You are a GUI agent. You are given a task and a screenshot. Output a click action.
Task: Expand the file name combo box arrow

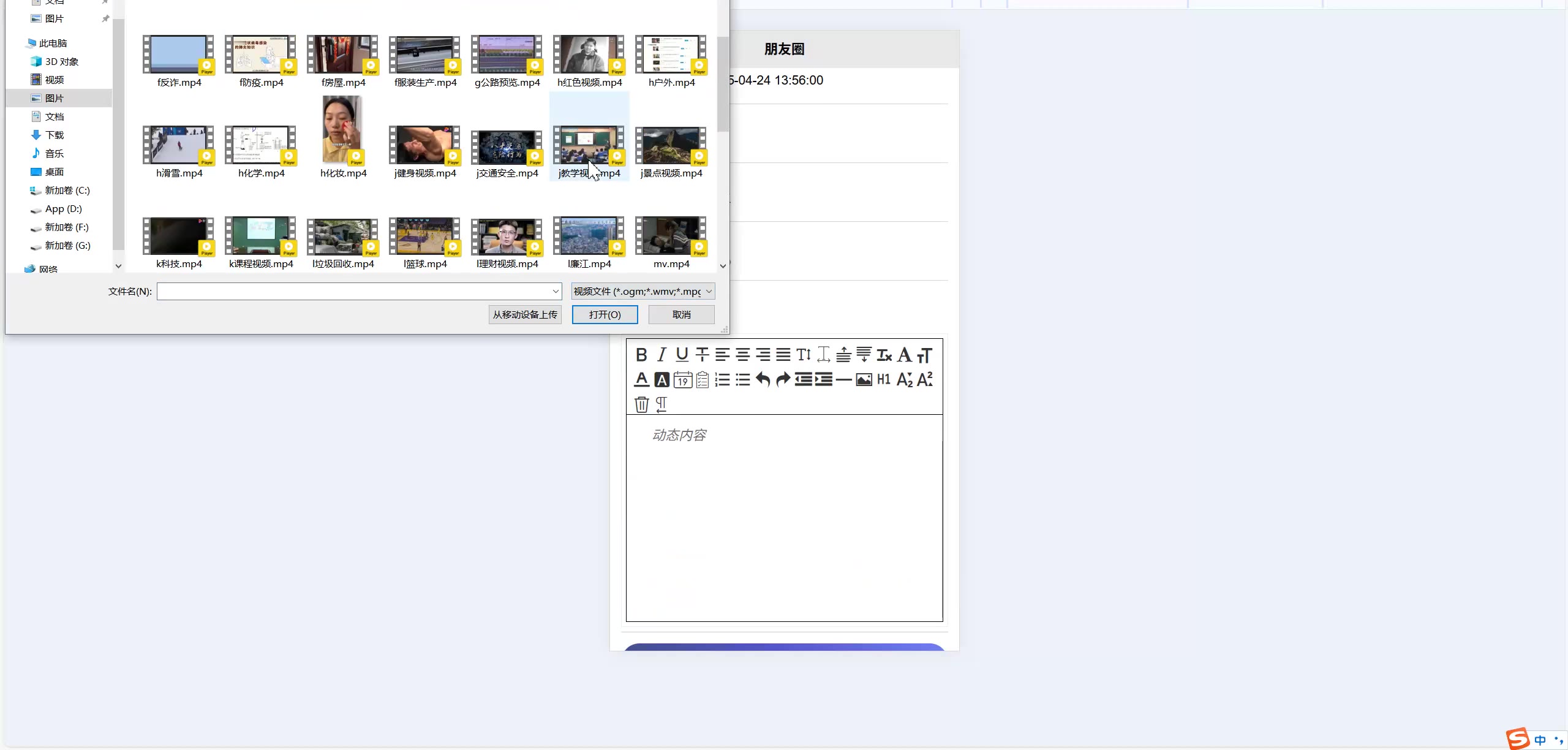point(556,292)
